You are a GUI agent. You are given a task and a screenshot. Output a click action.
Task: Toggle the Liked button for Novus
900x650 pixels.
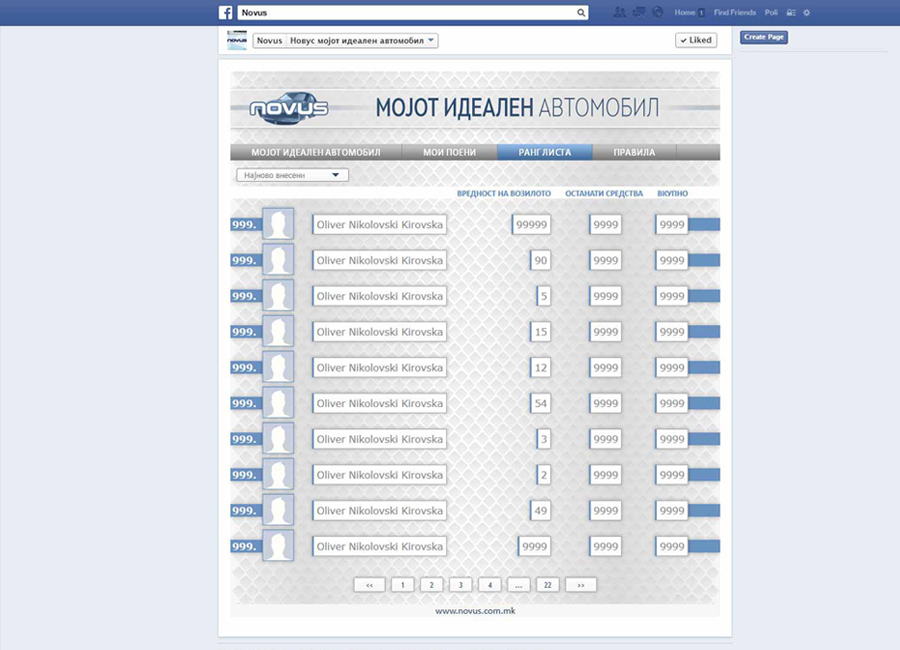pos(695,40)
